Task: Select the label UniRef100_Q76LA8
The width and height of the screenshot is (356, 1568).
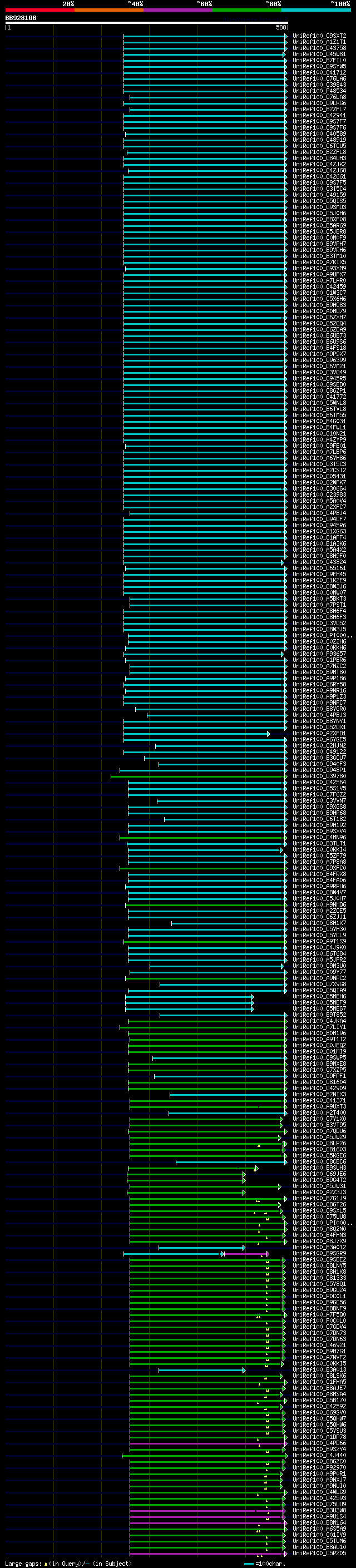Action: point(319,97)
